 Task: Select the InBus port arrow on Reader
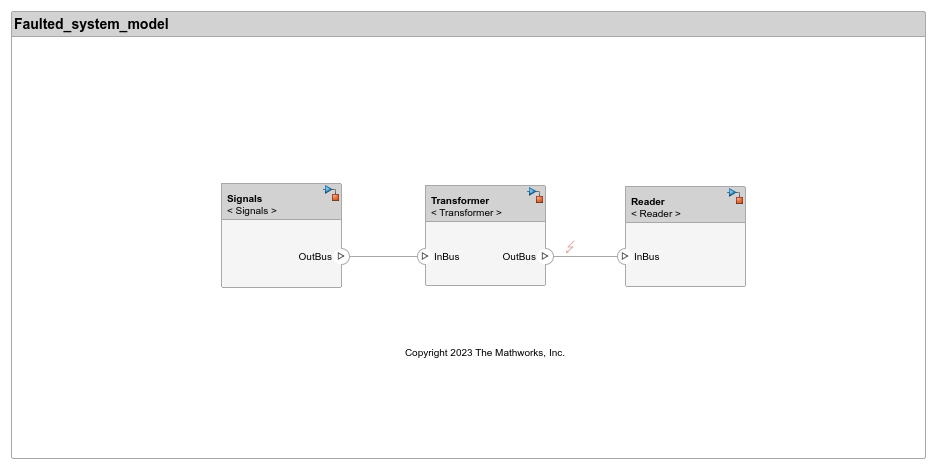click(x=625, y=257)
